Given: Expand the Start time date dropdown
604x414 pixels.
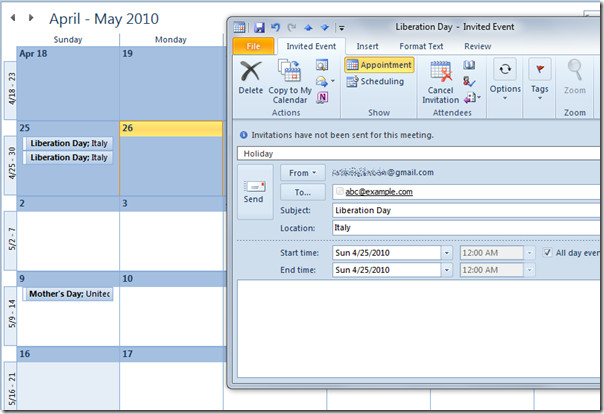Looking at the screenshot, I should [x=446, y=253].
